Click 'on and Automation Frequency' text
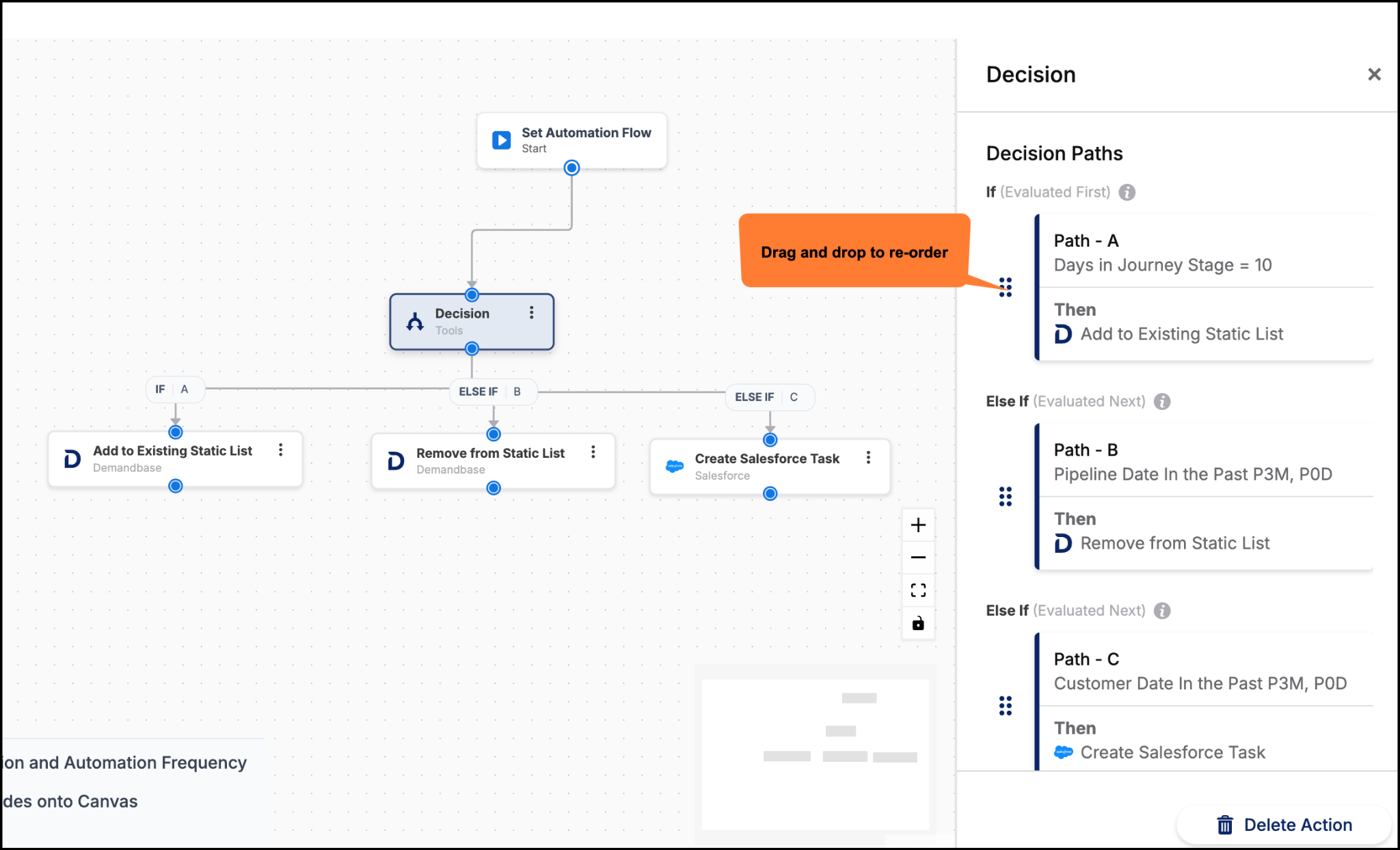 tap(124, 763)
